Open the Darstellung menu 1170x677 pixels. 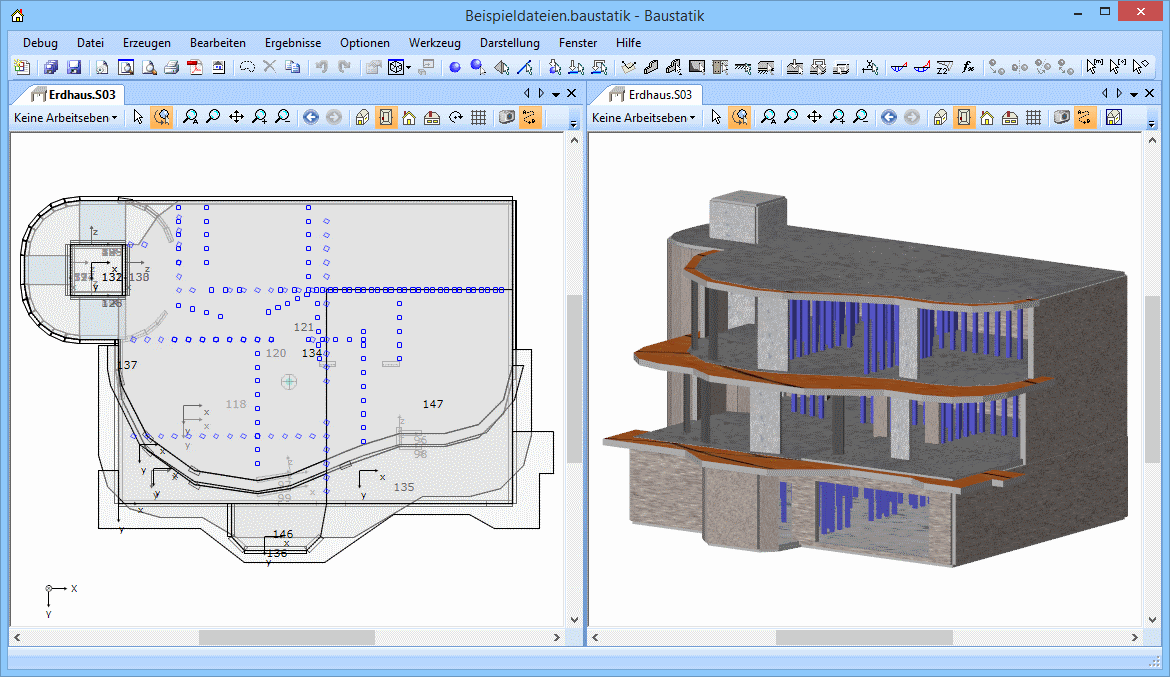click(x=509, y=43)
